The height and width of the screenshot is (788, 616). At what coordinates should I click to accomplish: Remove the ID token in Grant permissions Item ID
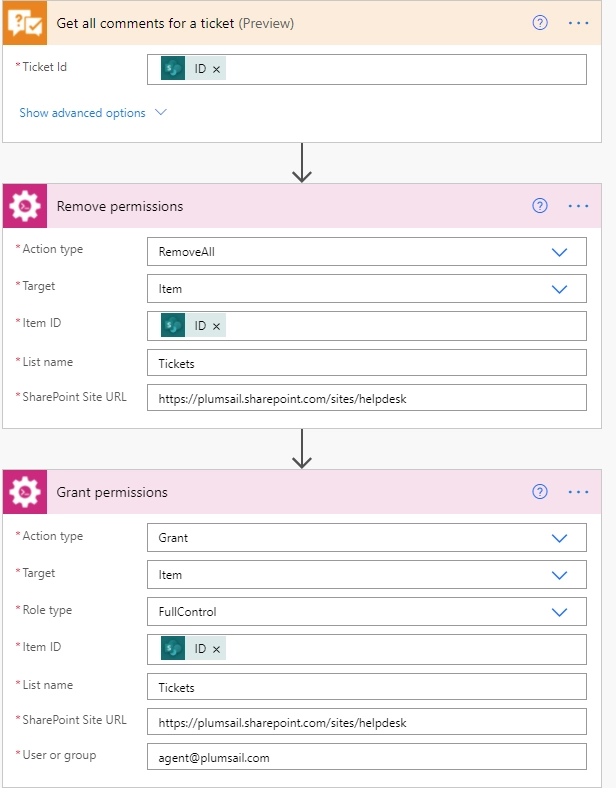click(217, 649)
